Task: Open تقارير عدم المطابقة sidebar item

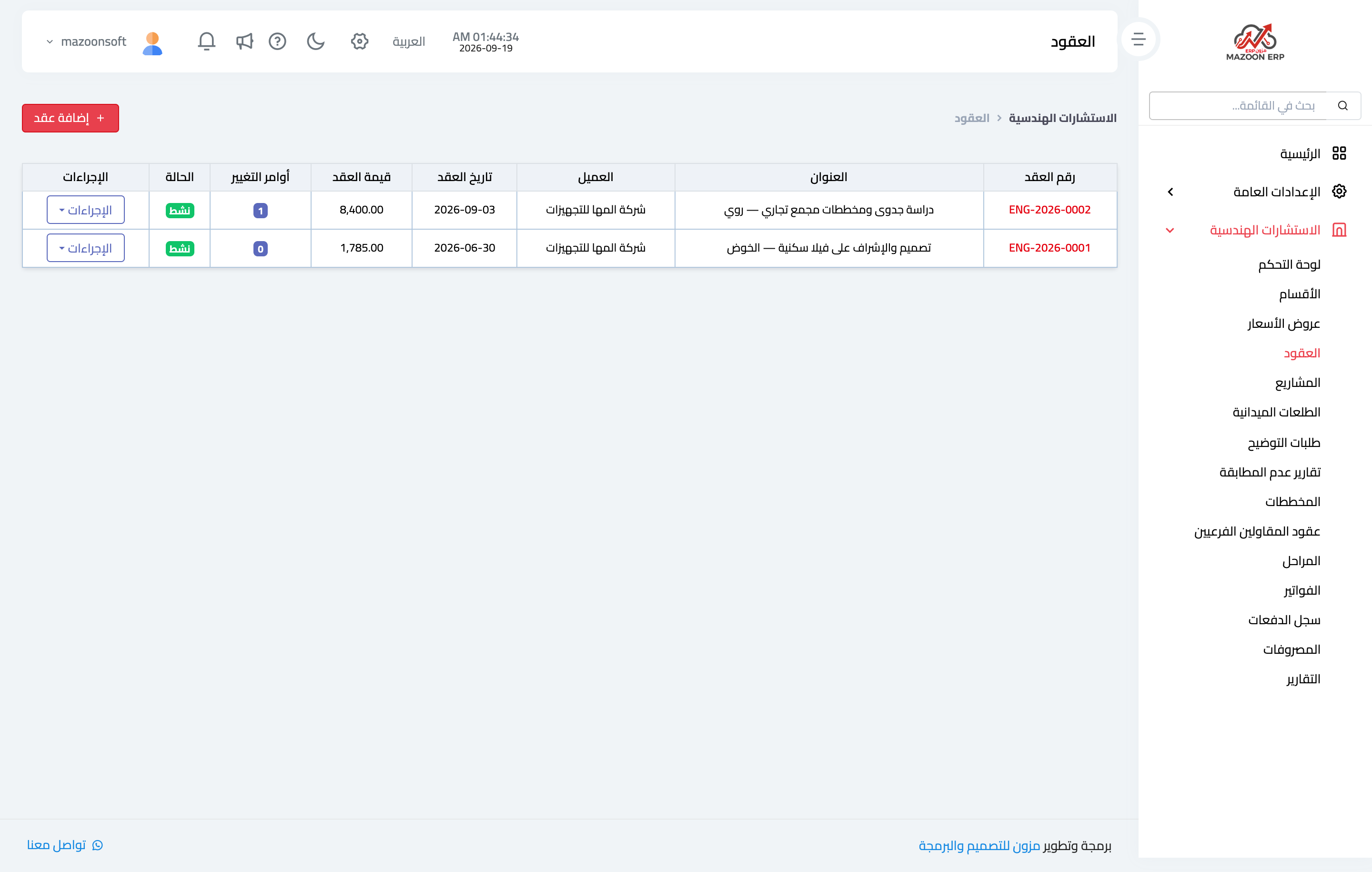Action: pyautogui.click(x=1270, y=472)
